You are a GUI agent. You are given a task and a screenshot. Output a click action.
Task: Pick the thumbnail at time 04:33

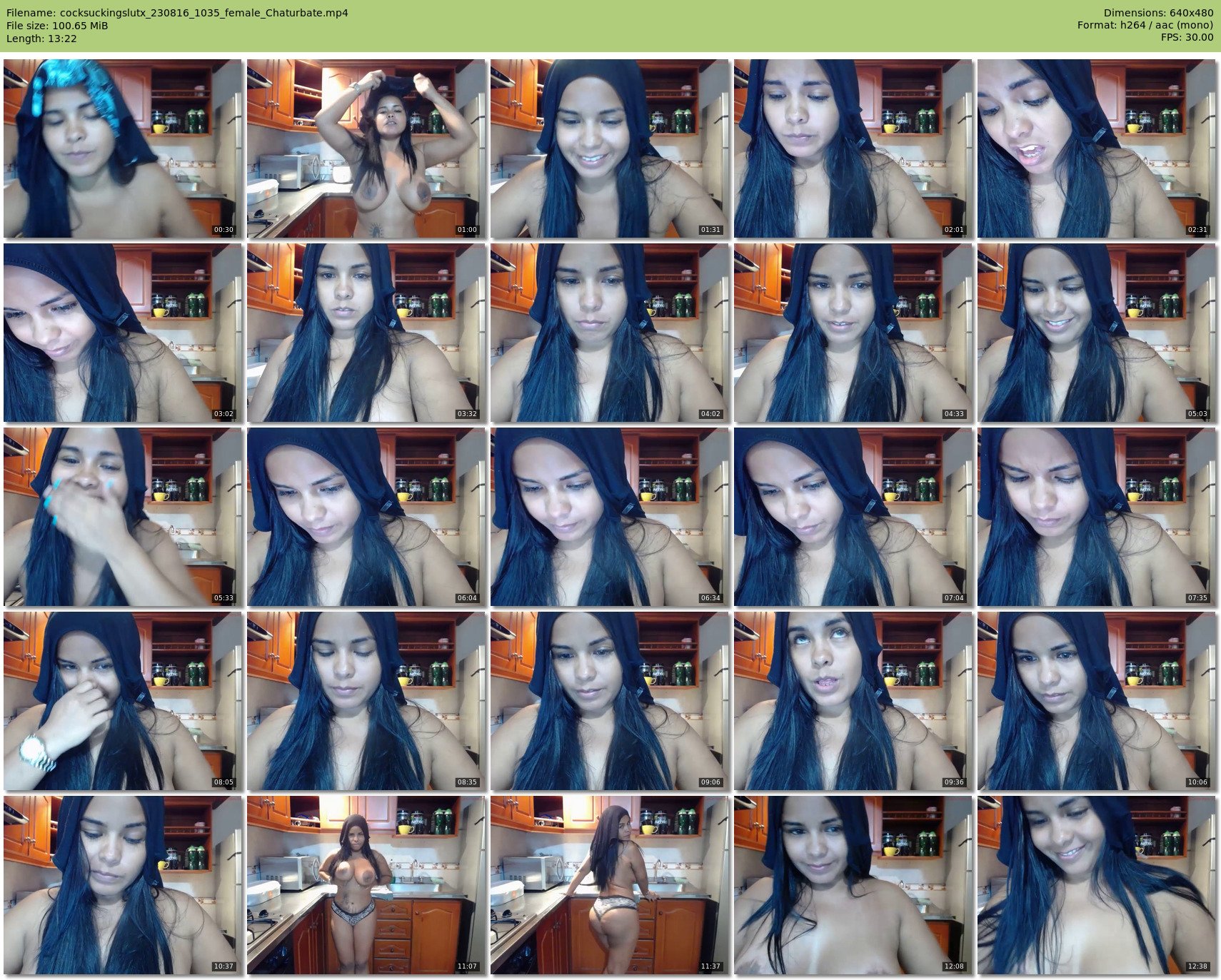(x=853, y=333)
